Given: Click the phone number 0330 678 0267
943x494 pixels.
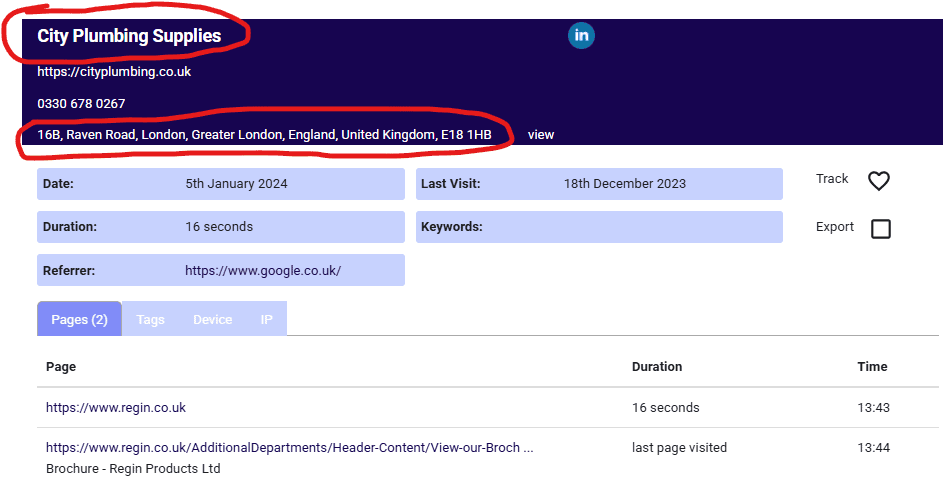Looking at the screenshot, I should (x=81, y=103).
